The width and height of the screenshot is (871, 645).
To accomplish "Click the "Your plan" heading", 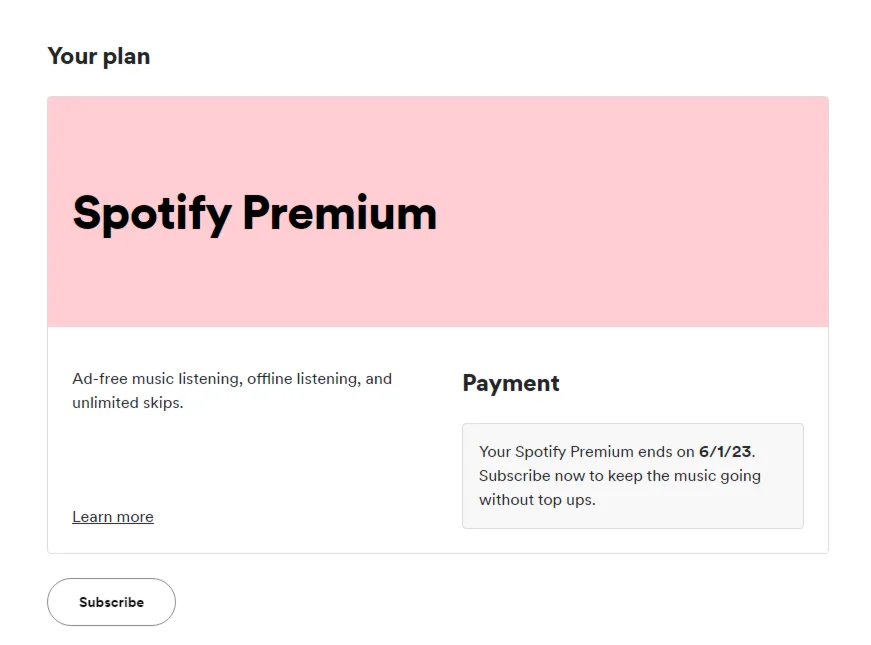I will pos(99,56).
